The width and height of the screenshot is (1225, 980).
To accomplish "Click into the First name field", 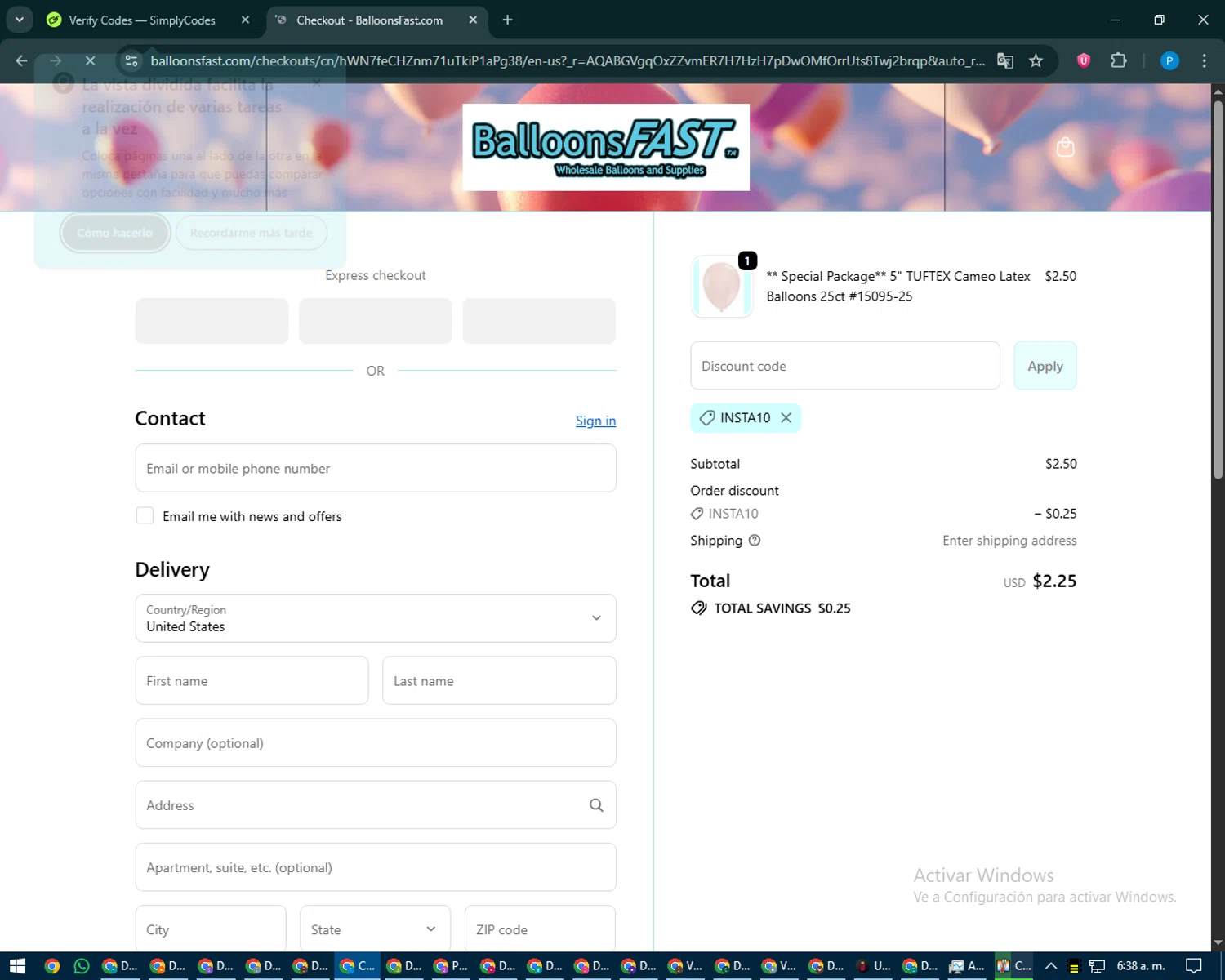I will (x=252, y=680).
